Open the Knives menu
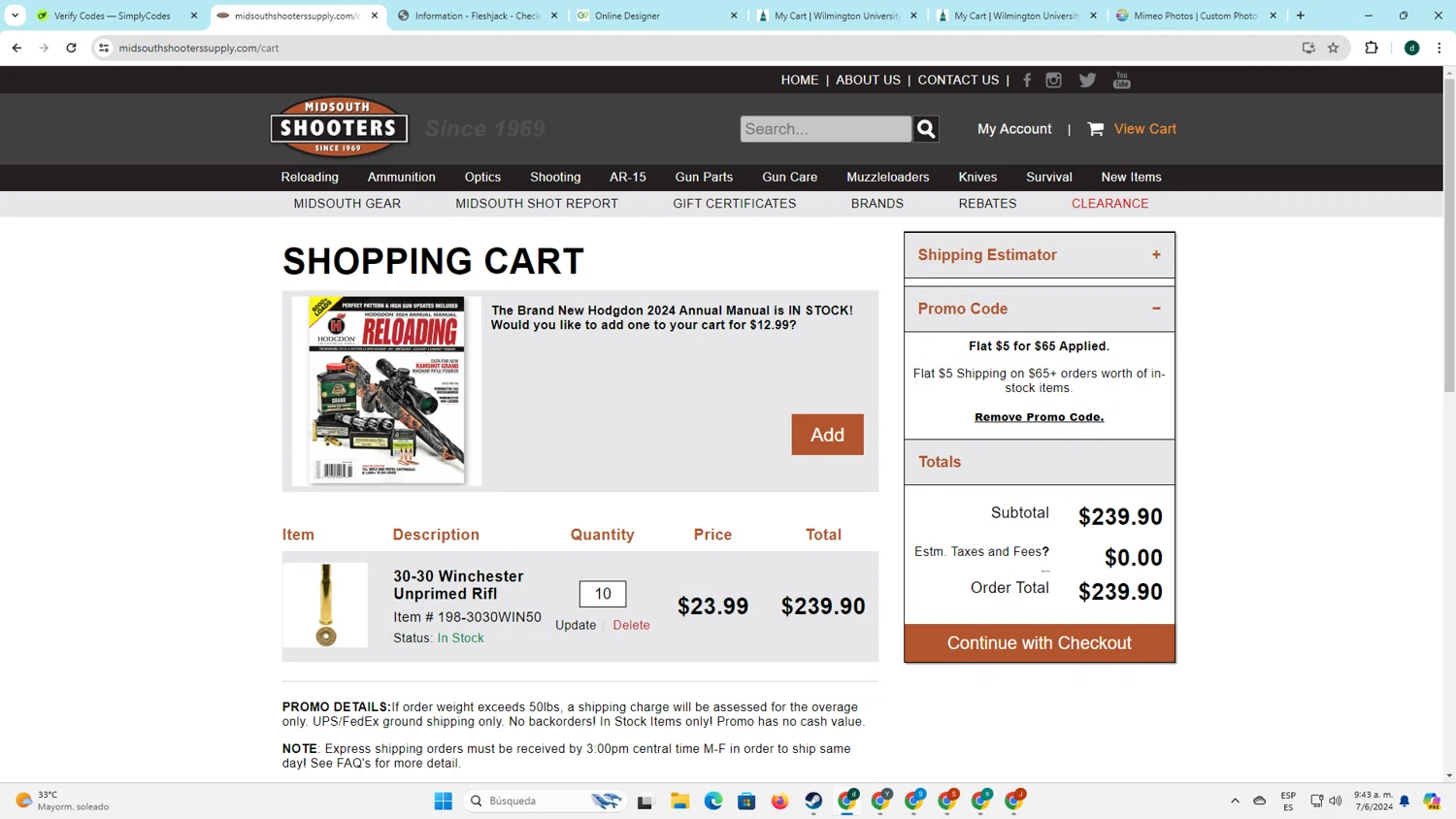This screenshot has height=819, width=1456. pyautogui.click(x=977, y=178)
